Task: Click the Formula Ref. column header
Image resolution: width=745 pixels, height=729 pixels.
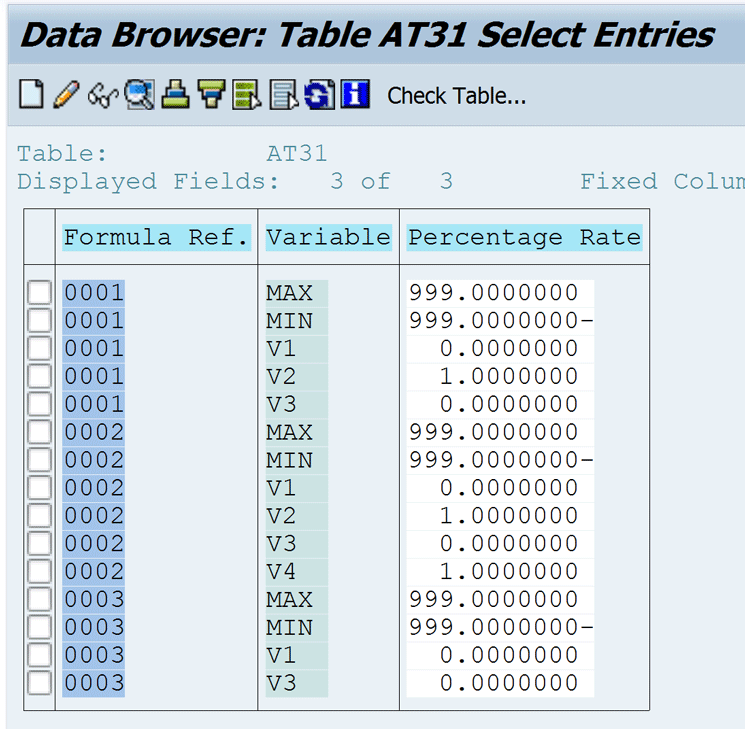Action: (156, 237)
